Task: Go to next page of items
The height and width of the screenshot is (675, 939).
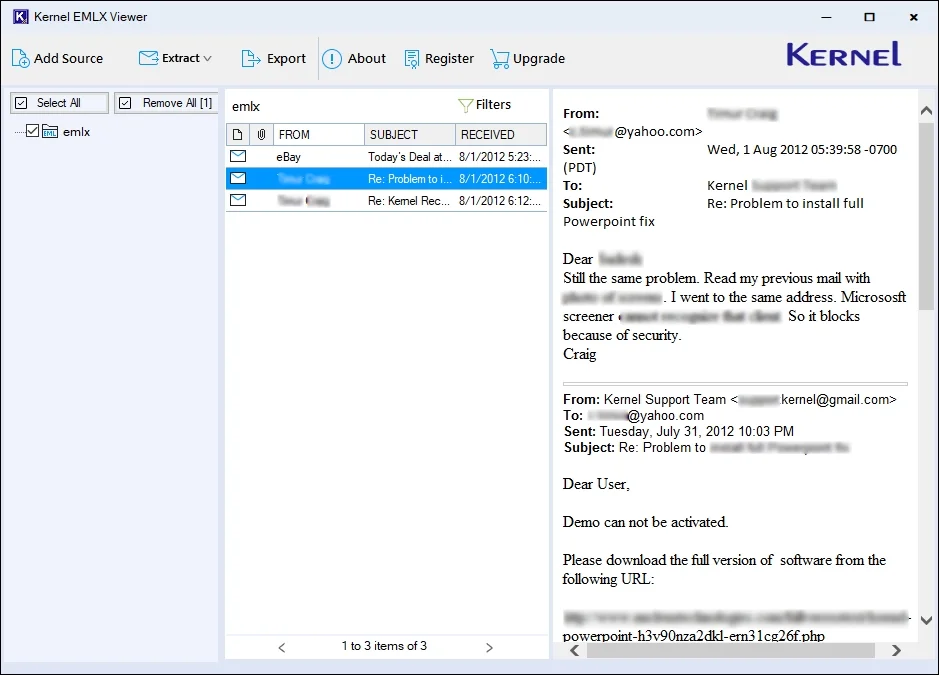Action: click(489, 647)
